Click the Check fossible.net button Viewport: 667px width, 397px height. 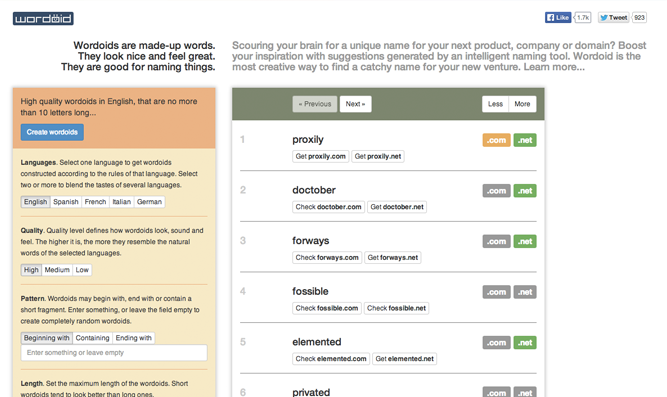coord(396,308)
